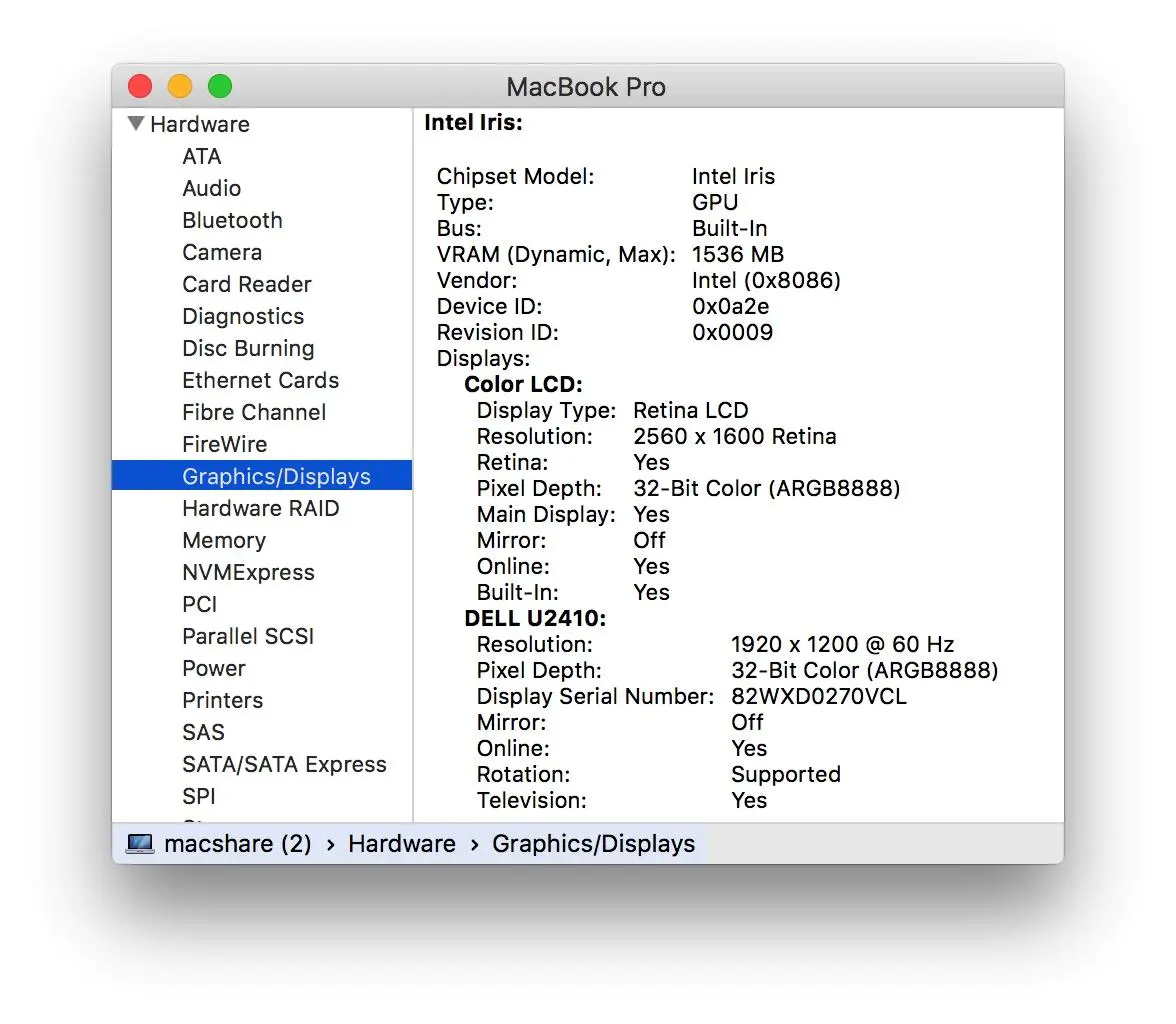Select SAS in the hardware list
Viewport: 1176px width, 1024px height.
coord(203,732)
